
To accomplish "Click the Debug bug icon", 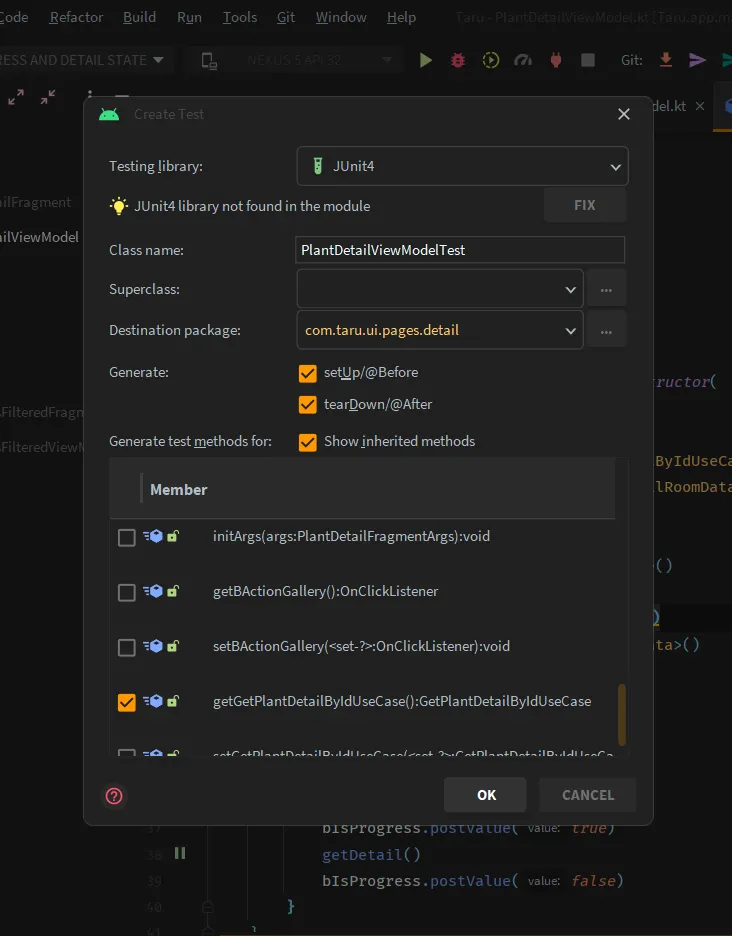I will click(458, 60).
